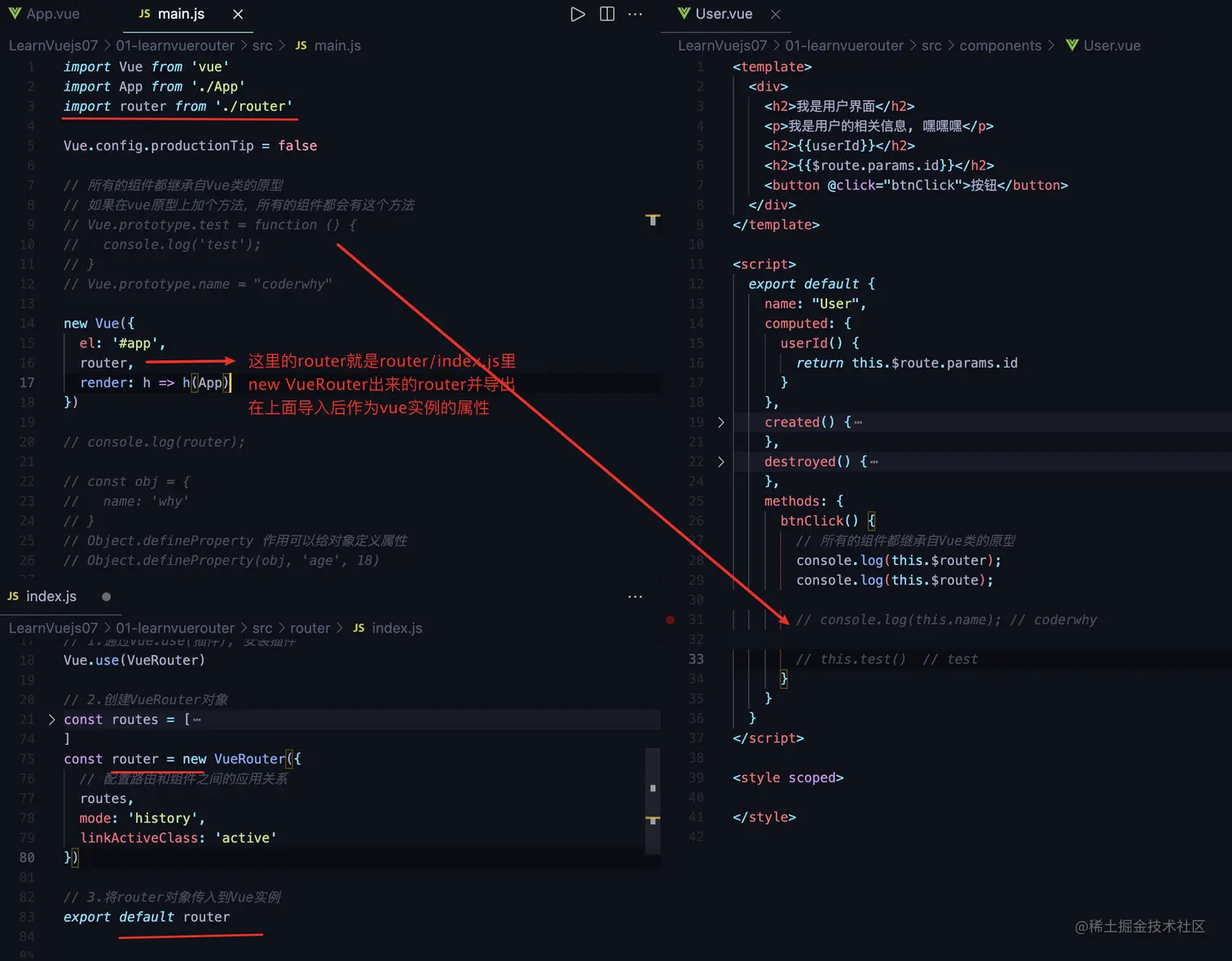Click the index.js pane vertical scrollbar
This screenshot has height=961, width=1232.
653,801
